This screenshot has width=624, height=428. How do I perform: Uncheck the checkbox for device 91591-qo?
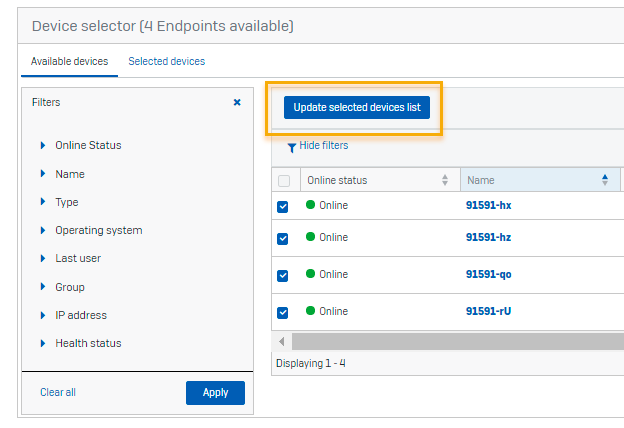click(283, 275)
